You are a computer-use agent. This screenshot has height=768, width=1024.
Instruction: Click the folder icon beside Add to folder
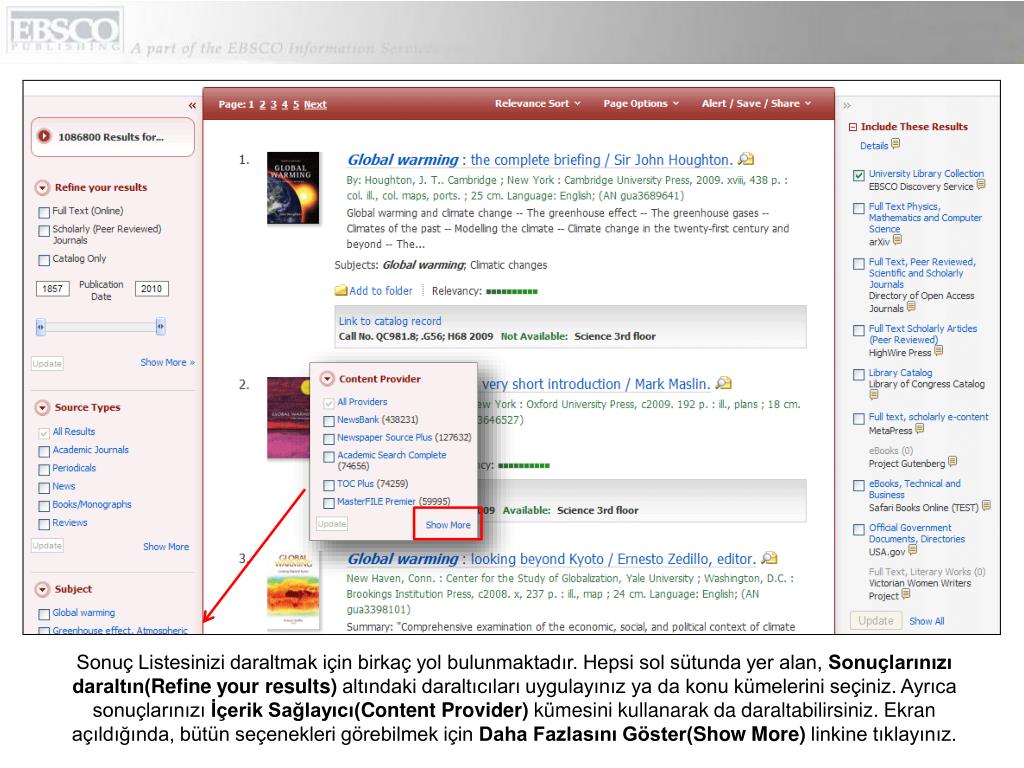click(340, 291)
